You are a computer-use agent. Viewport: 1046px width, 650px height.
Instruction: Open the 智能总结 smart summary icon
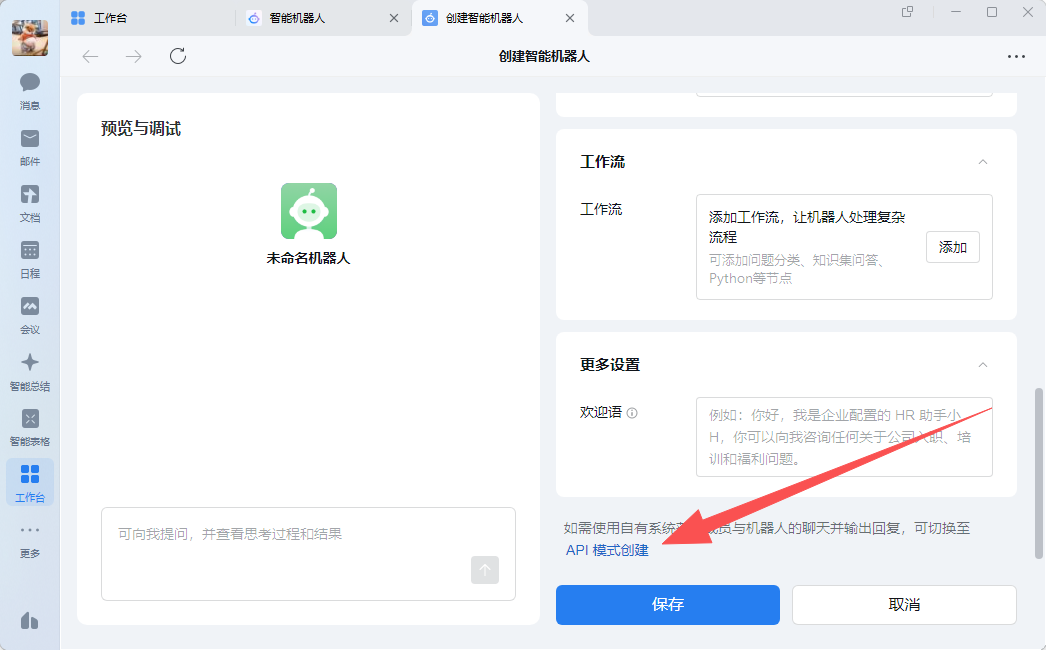point(30,363)
